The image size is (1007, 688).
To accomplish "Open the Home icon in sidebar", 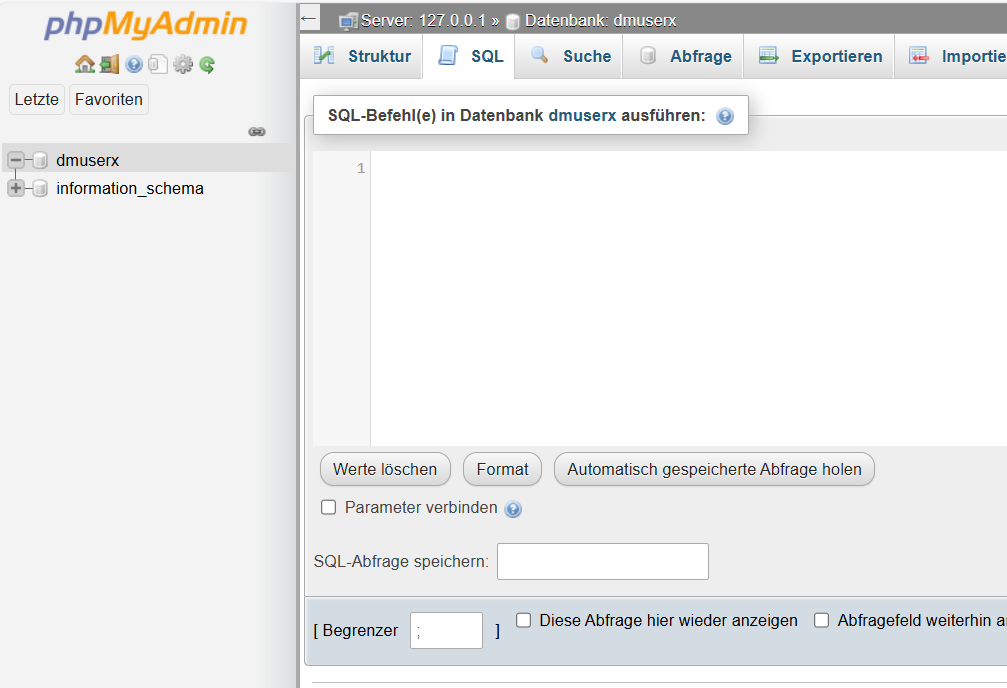I will pyautogui.click(x=85, y=64).
